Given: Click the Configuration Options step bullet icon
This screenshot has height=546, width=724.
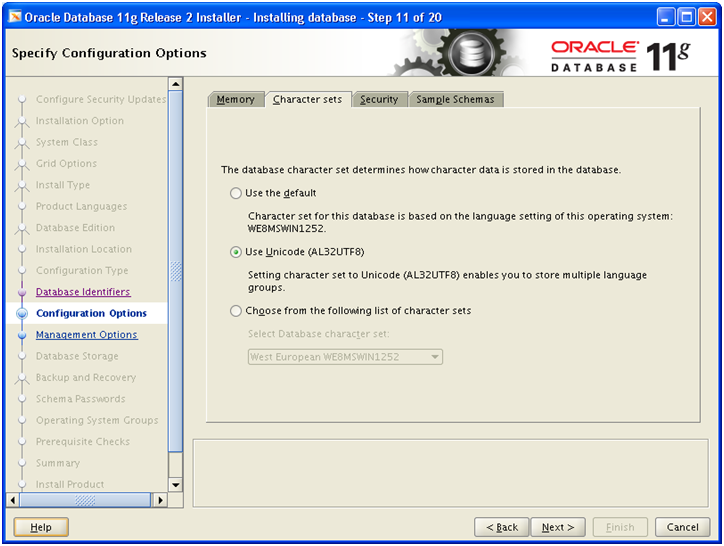Looking at the screenshot, I should (x=22, y=313).
